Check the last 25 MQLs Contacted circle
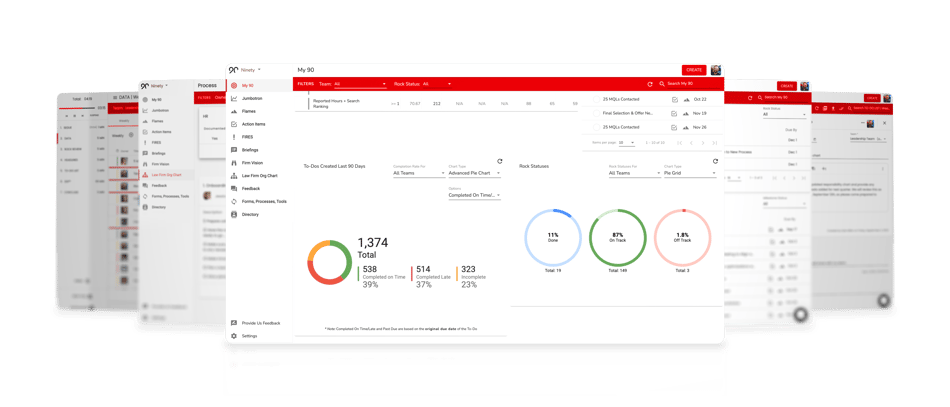The image size is (950, 407). [x=597, y=127]
